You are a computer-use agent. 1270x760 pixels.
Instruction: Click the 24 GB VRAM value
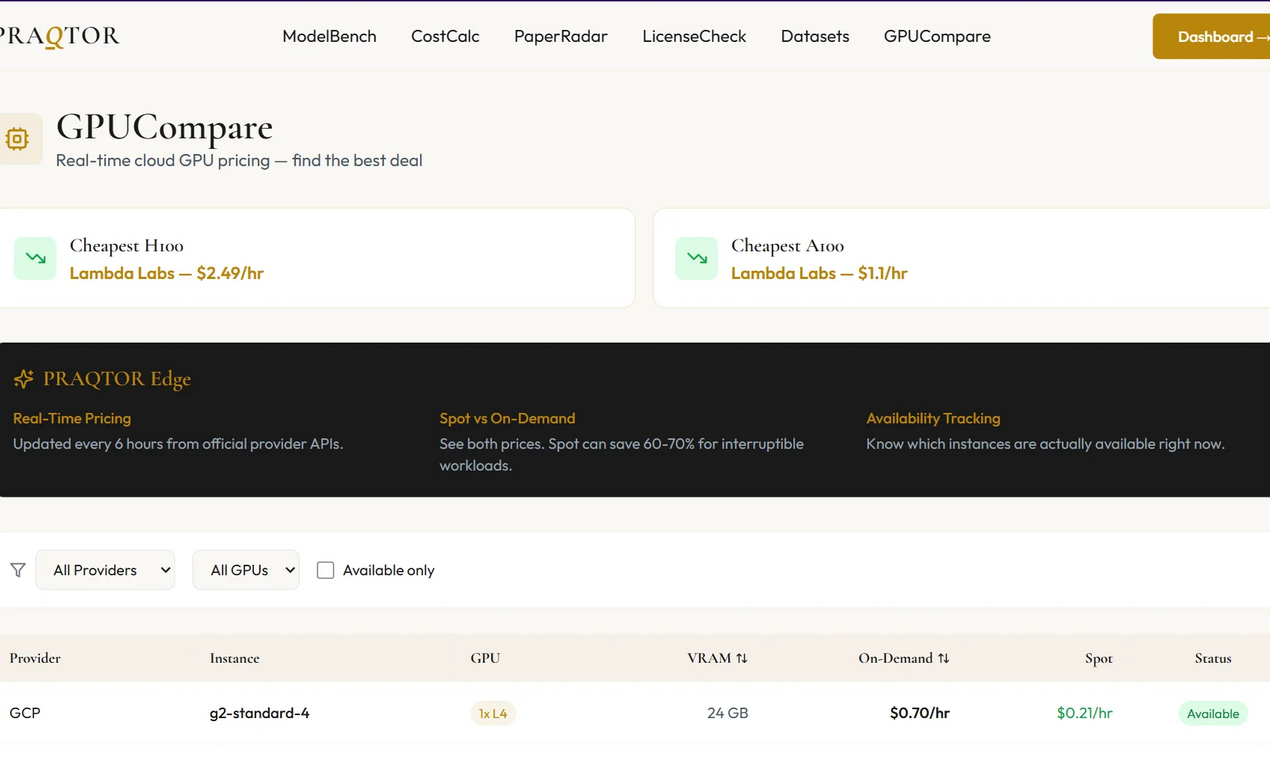pyautogui.click(x=727, y=713)
